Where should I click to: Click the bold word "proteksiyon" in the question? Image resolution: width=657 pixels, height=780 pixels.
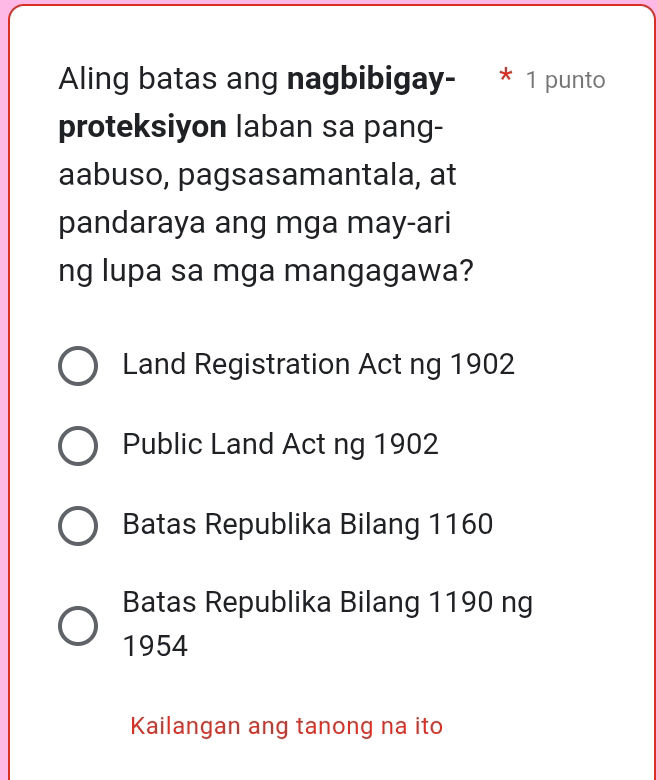[141, 127]
